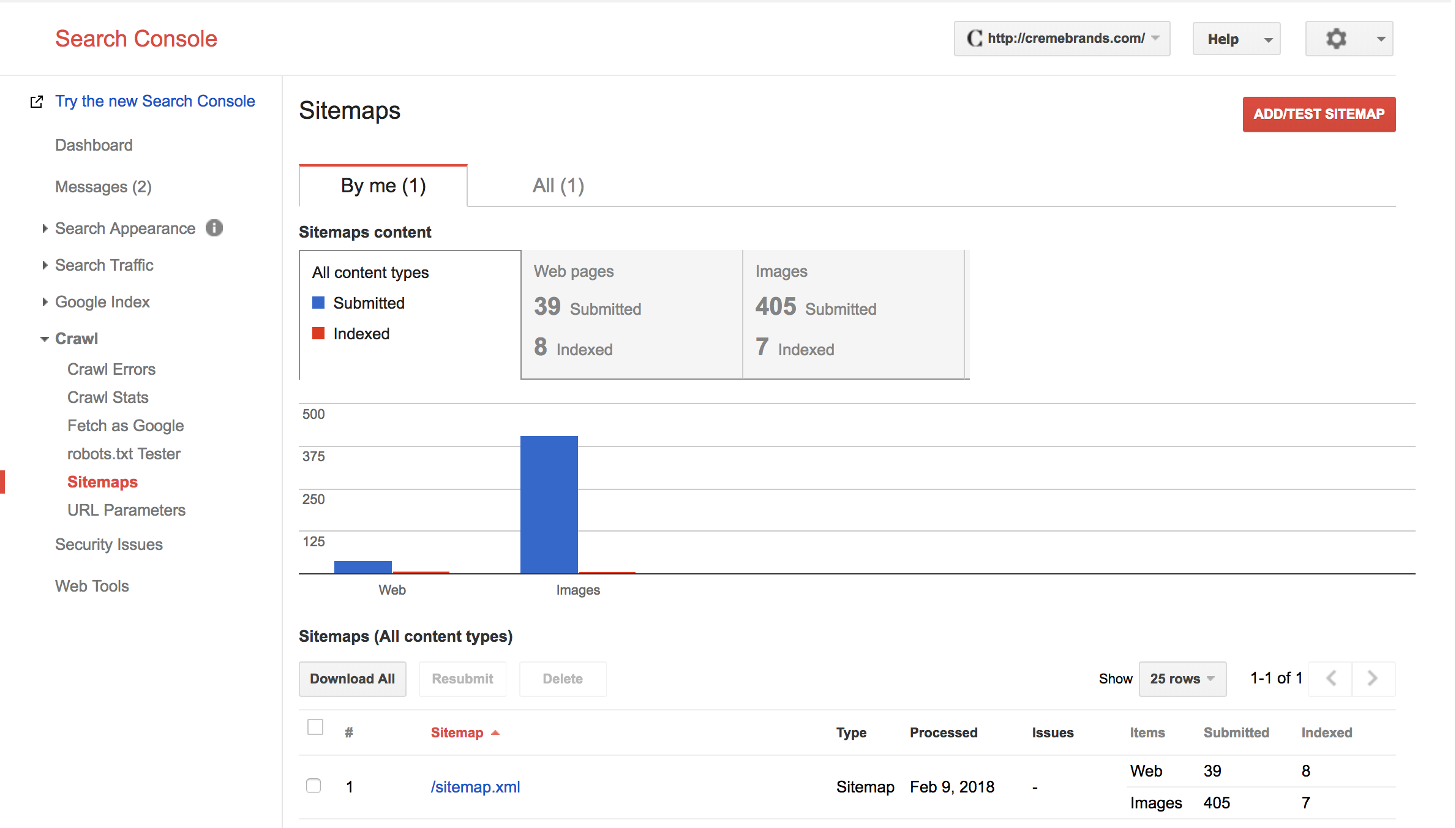Open the Help dropdown menu
The width and height of the screenshot is (1456, 828).
pos(1236,39)
